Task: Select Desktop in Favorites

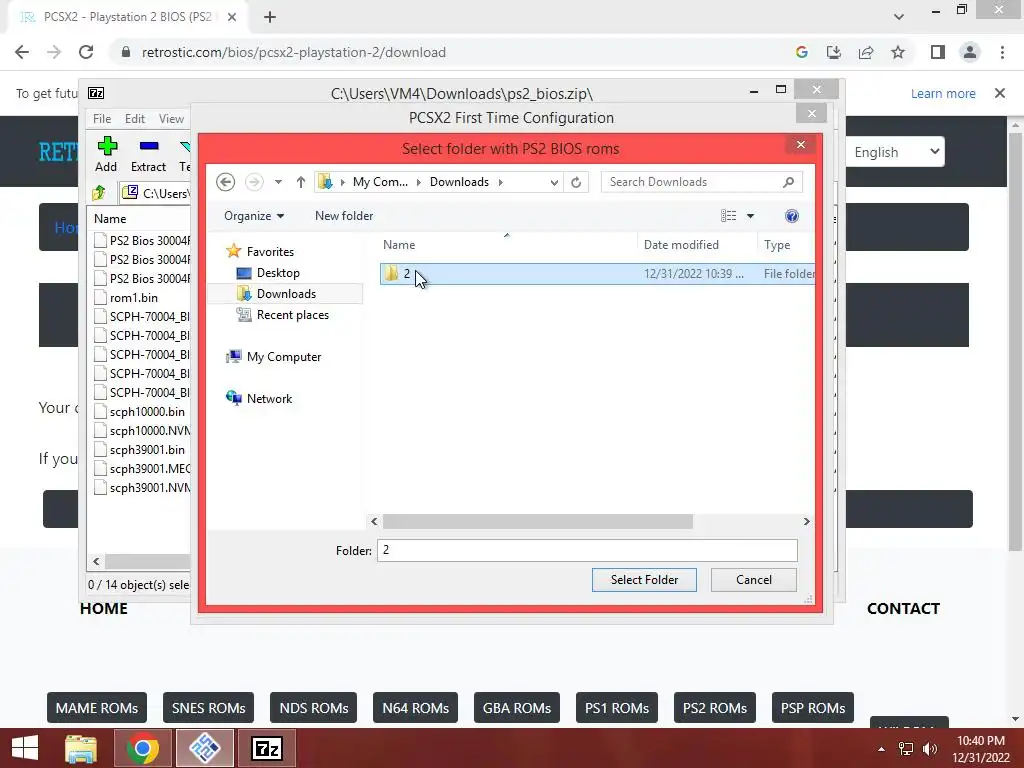Action: [x=278, y=273]
